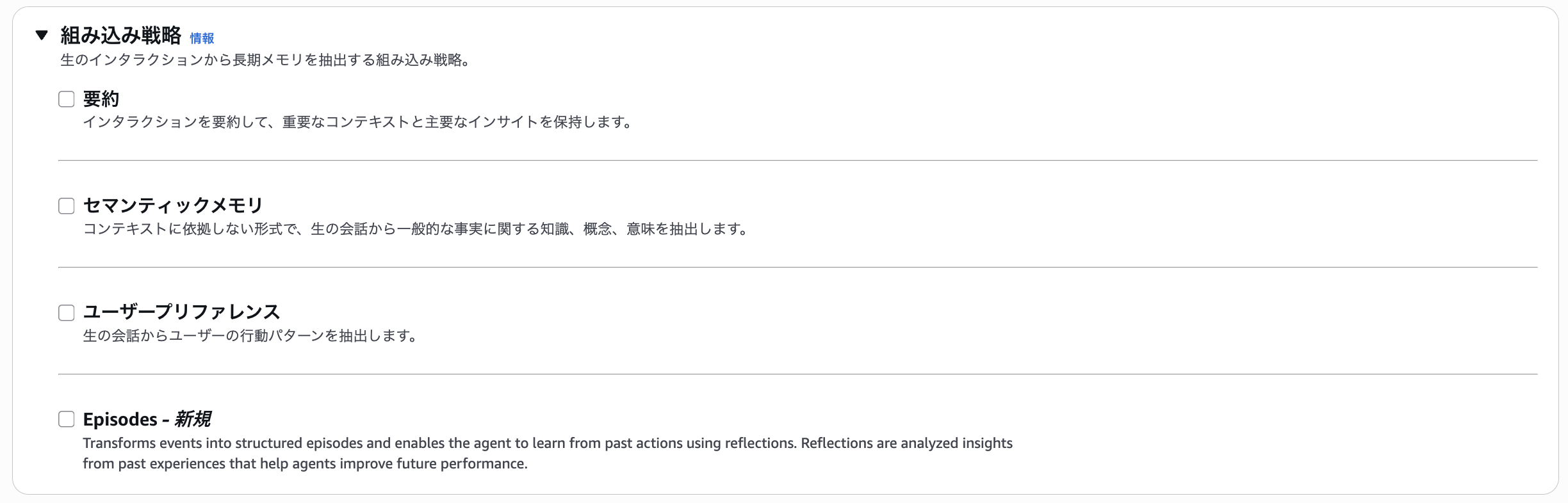Click the "Transforms events into structured episodes" line

(548, 443)
